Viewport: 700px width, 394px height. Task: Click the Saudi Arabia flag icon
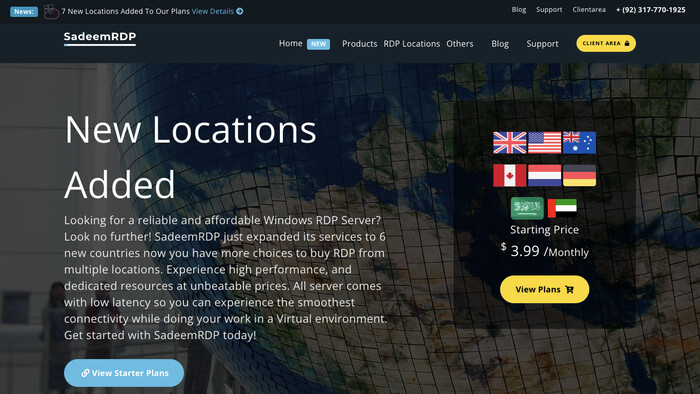(527, 208)
